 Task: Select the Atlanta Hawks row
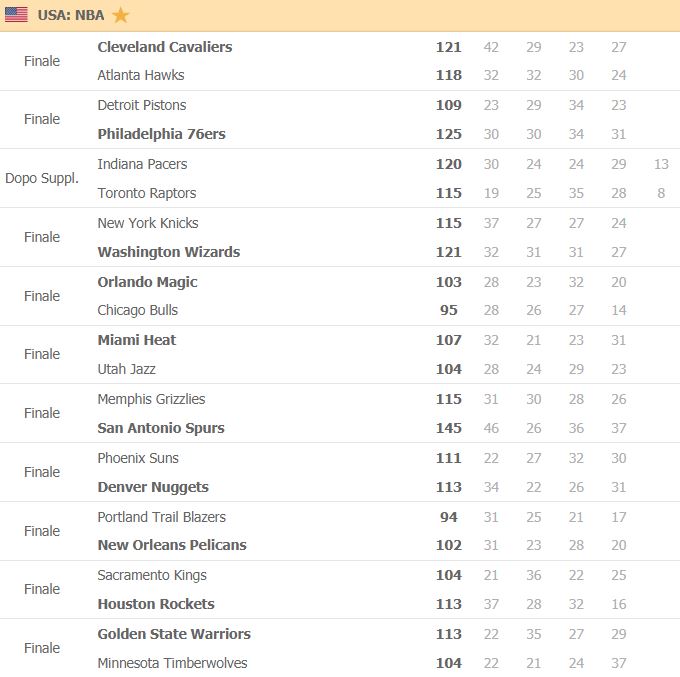[x=340, y=75]
